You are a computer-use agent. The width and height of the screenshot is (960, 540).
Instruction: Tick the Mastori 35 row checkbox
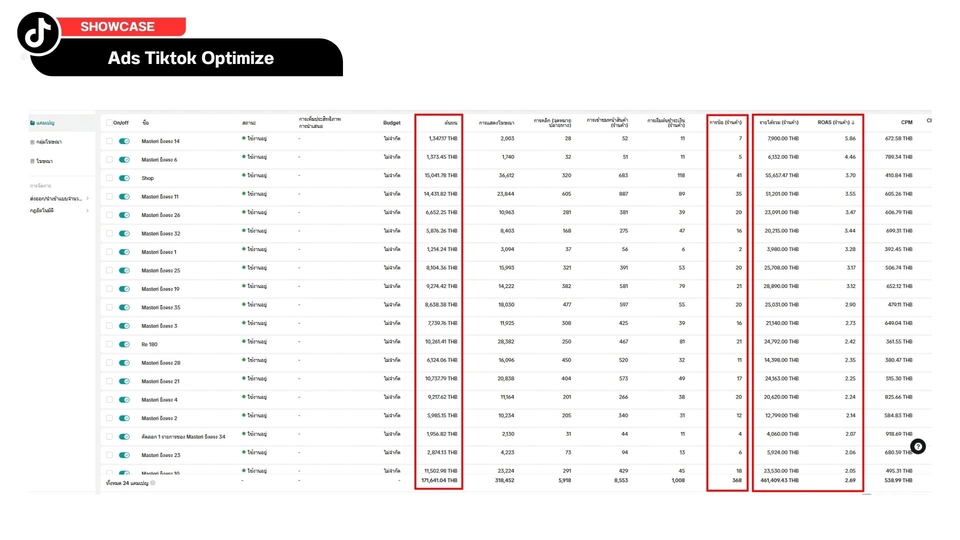[109, 307]
